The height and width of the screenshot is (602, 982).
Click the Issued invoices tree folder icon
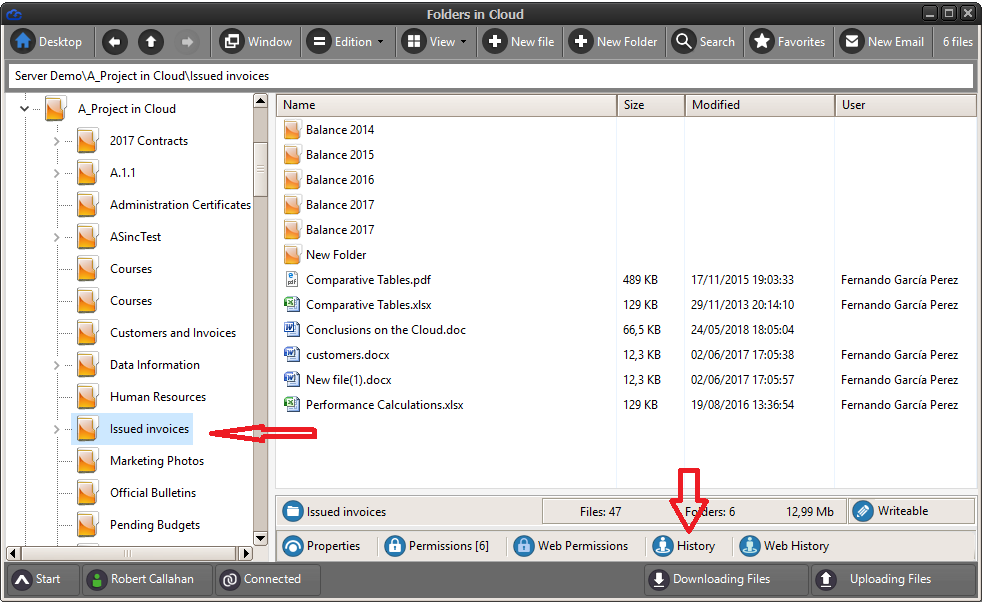click(87, 429)
